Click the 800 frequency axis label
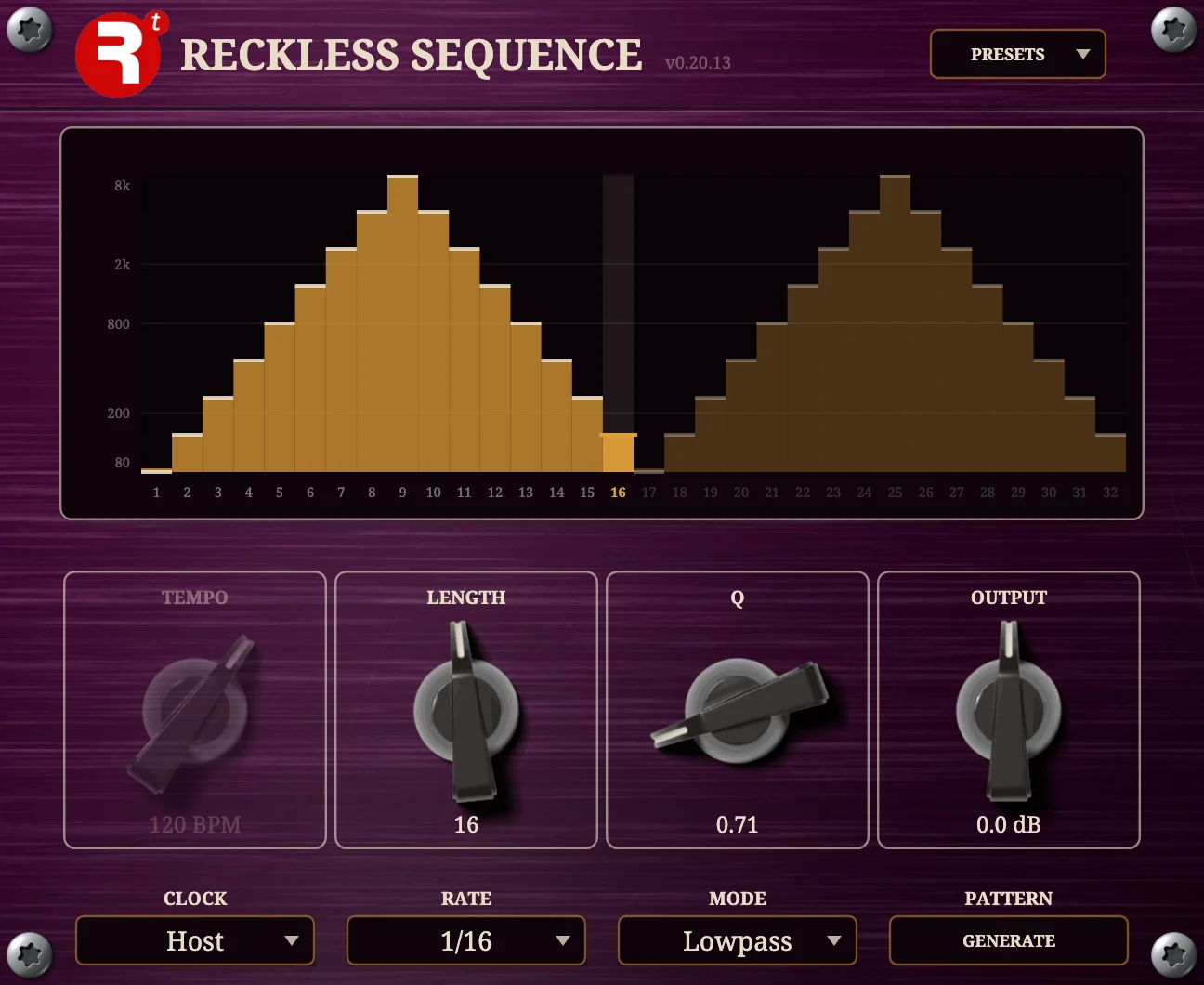1204x985 pixels. point(119,324)
